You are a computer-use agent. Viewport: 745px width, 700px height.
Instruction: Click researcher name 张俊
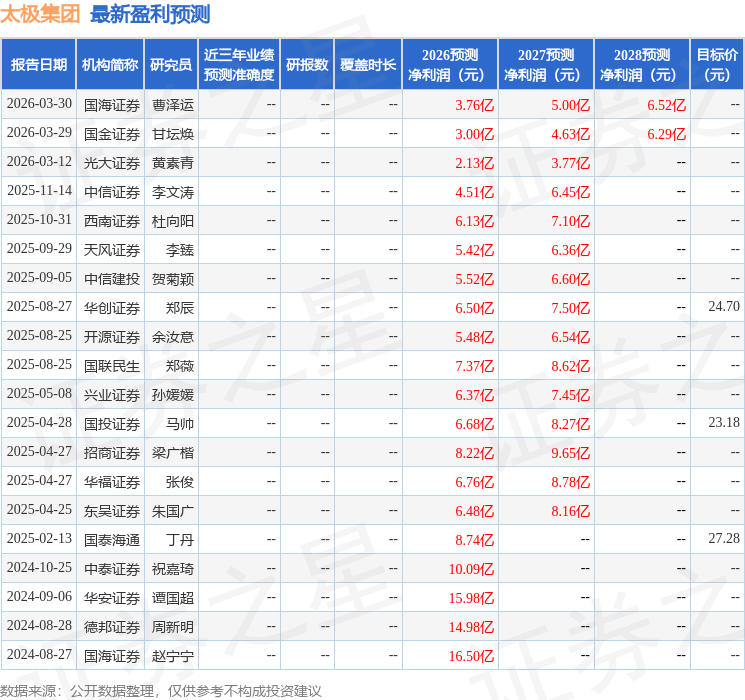(x=180, y=482)
